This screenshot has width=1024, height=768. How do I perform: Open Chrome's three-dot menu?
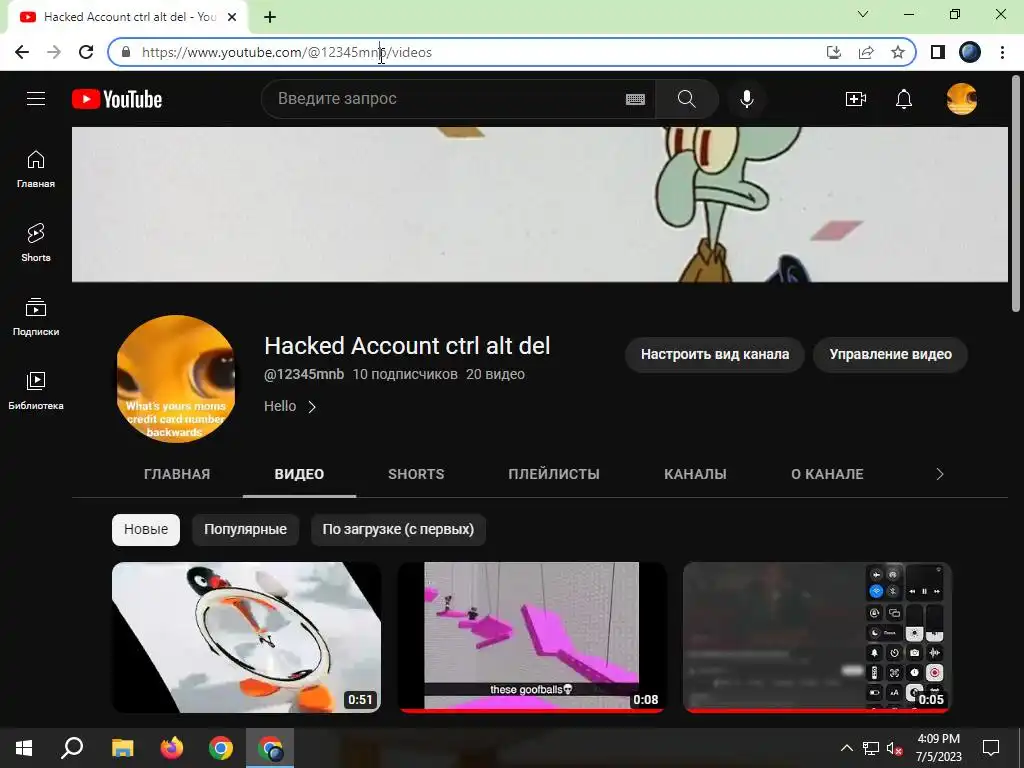coord(1002,52)
